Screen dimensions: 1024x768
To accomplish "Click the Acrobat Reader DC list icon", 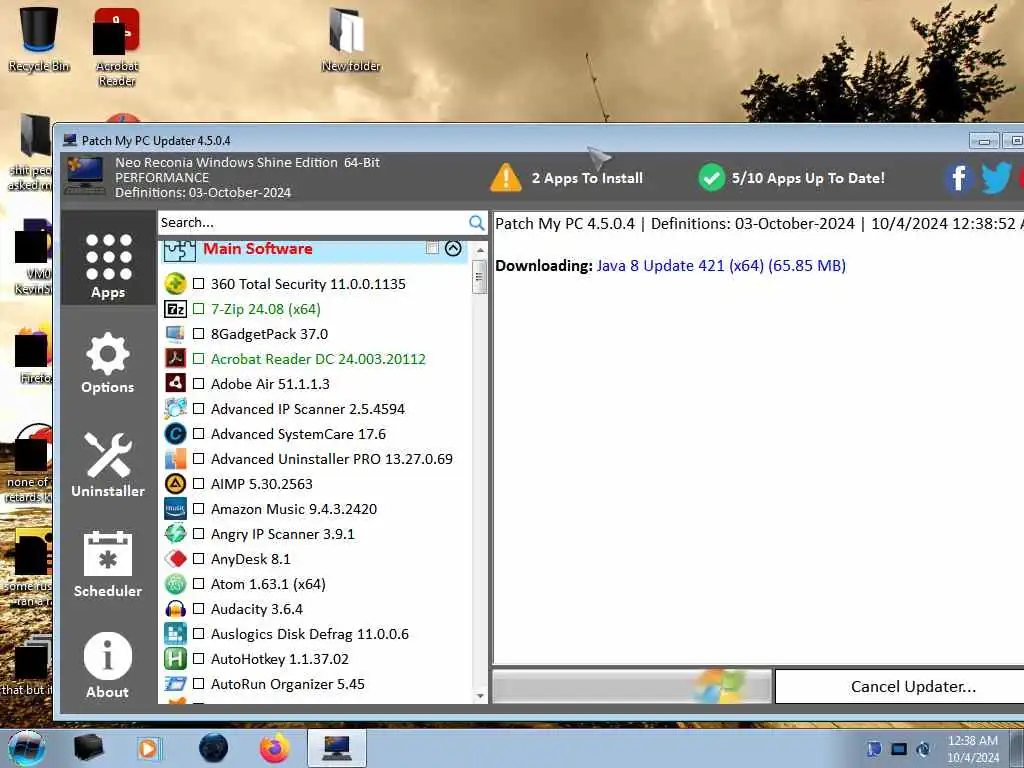I will [175, 359].
